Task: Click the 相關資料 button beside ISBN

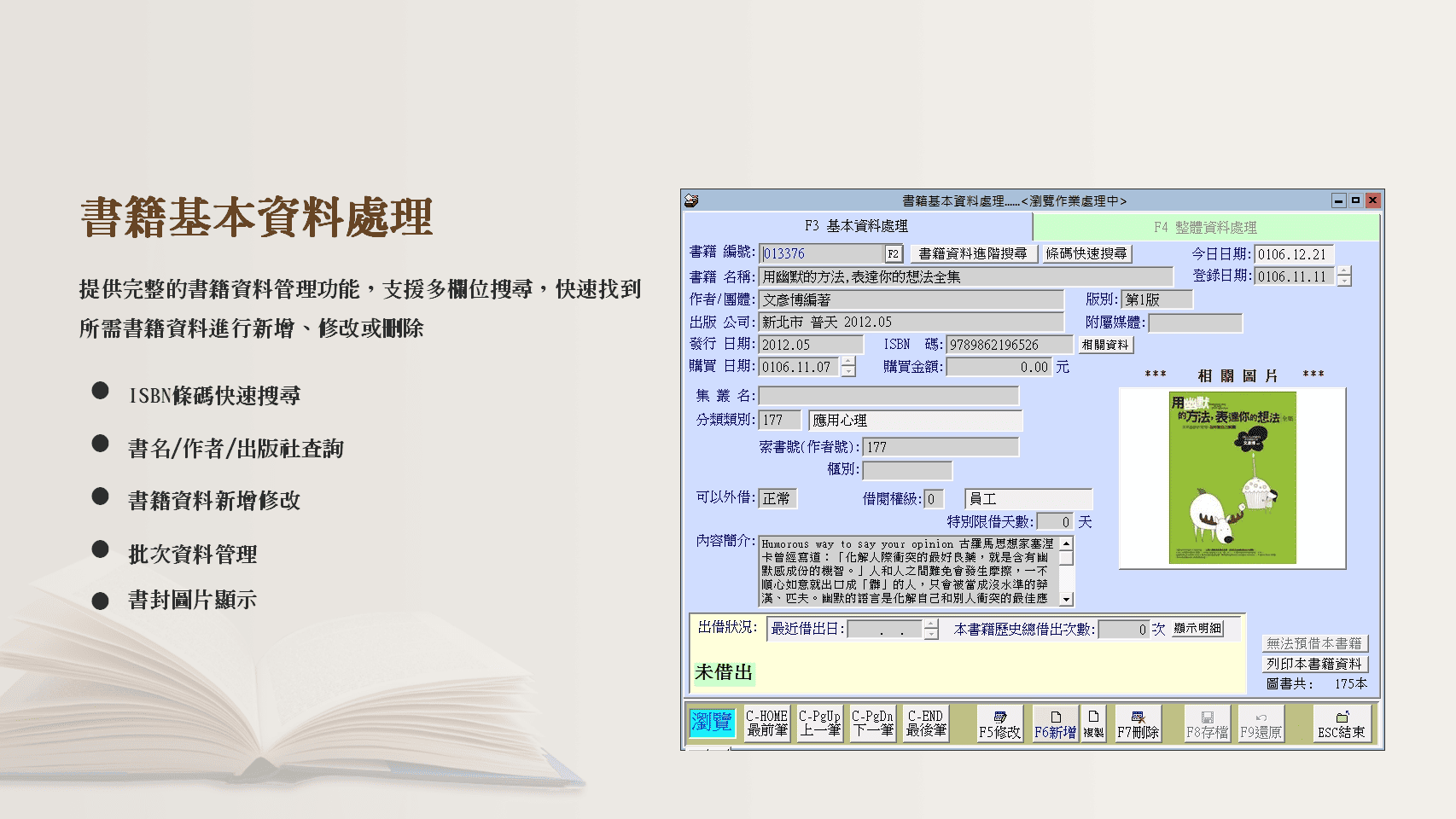Action: [x=1107, y=345]
